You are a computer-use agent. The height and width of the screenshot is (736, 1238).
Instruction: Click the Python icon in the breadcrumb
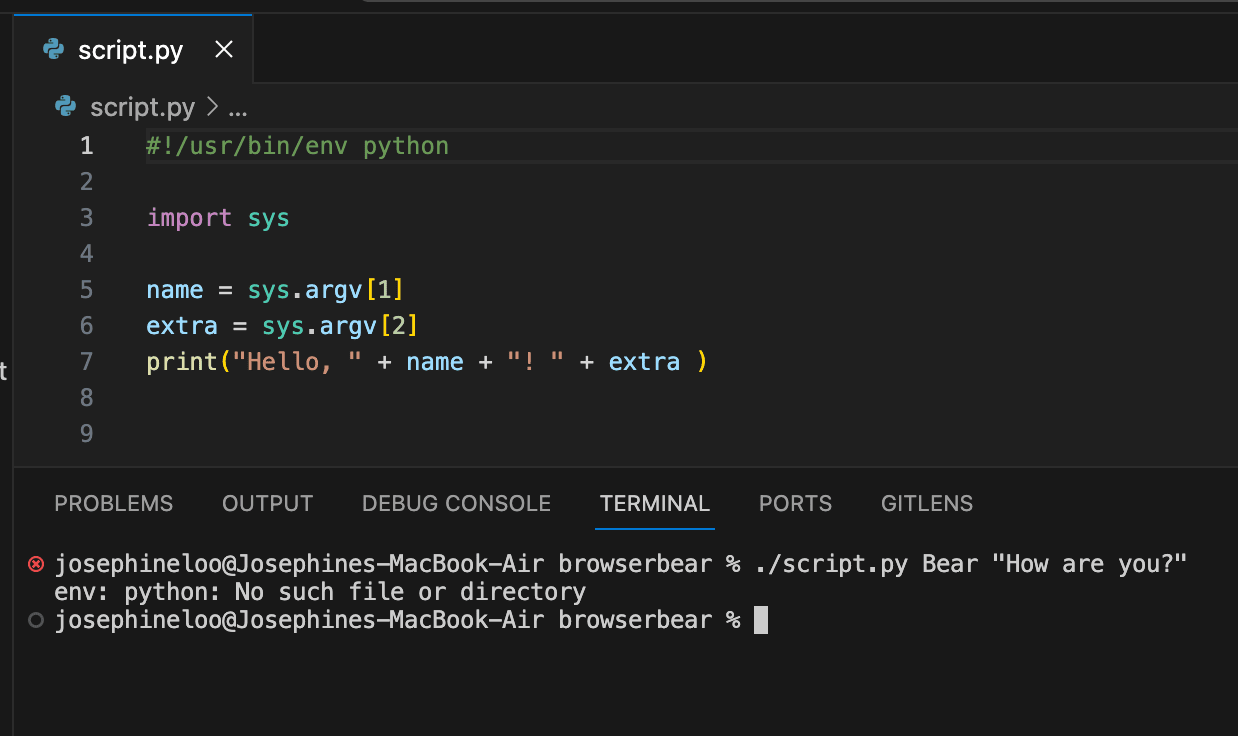coord(66,106)
